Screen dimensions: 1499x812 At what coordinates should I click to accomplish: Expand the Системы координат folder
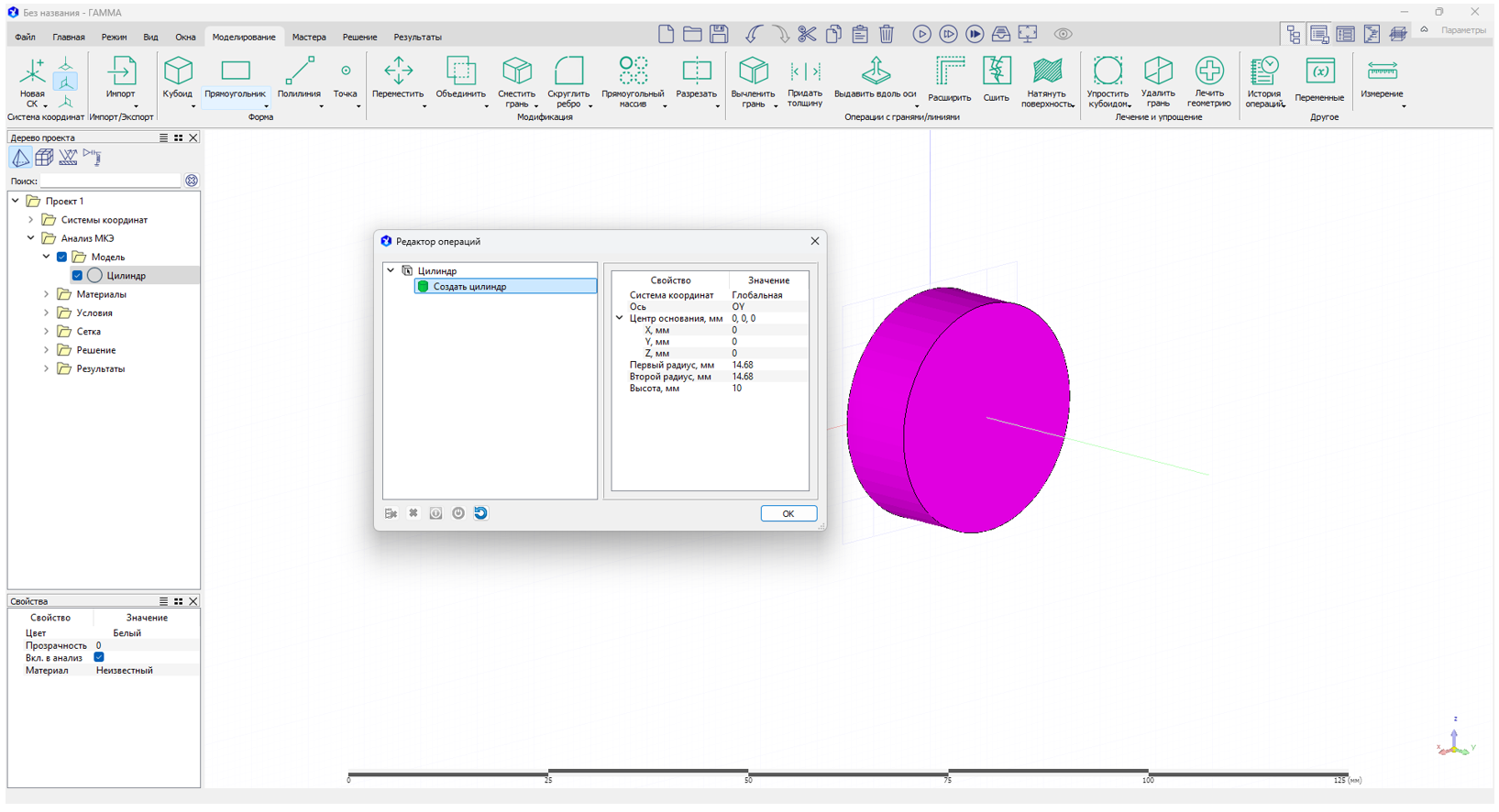click(x=31, y=220)
